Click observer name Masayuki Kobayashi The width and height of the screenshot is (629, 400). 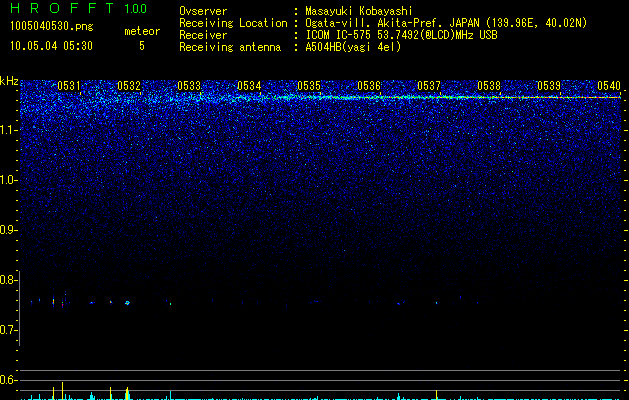coord(359,11)
